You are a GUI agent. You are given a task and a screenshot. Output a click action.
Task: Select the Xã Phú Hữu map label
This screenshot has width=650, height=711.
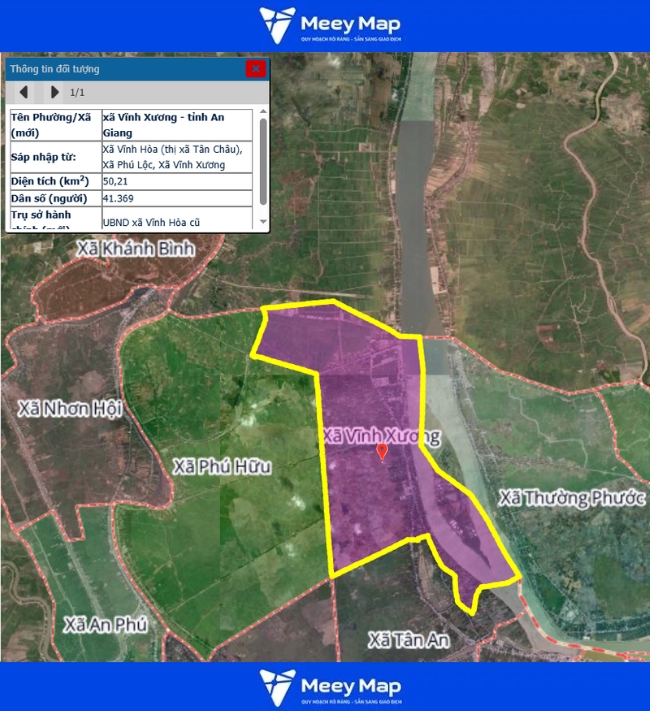coord(222,467)
